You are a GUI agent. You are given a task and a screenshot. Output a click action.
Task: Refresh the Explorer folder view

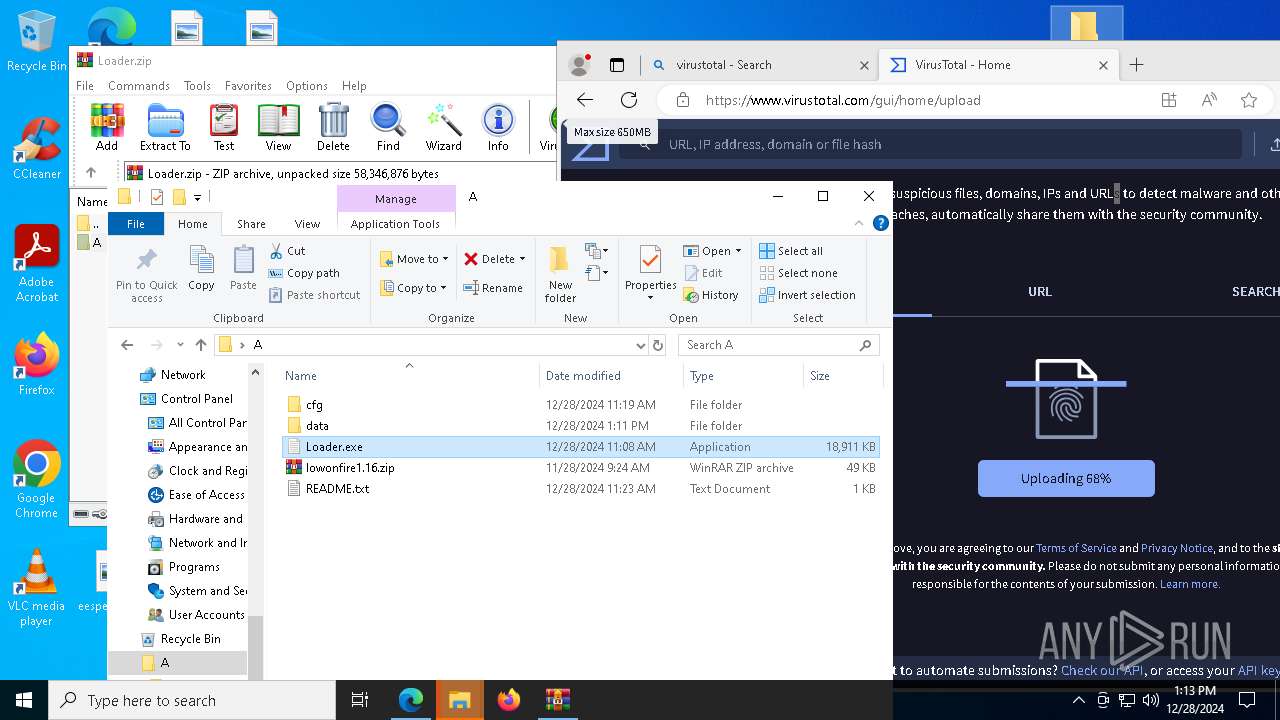658,345
